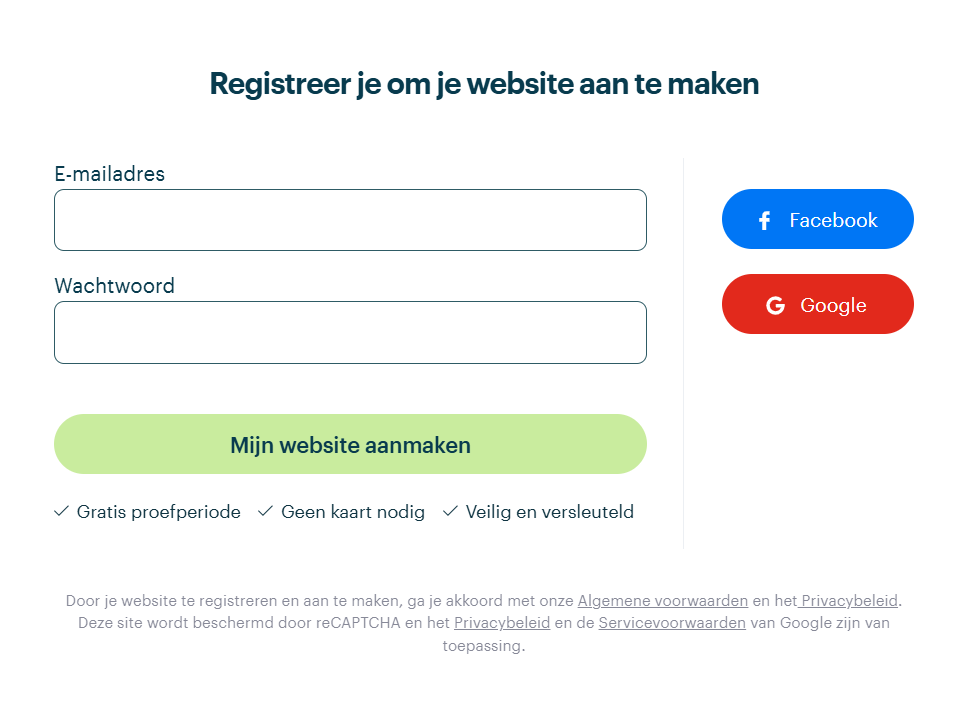
Task: Focus the E-mailadres input field
Action: click(x=351, y=220)
